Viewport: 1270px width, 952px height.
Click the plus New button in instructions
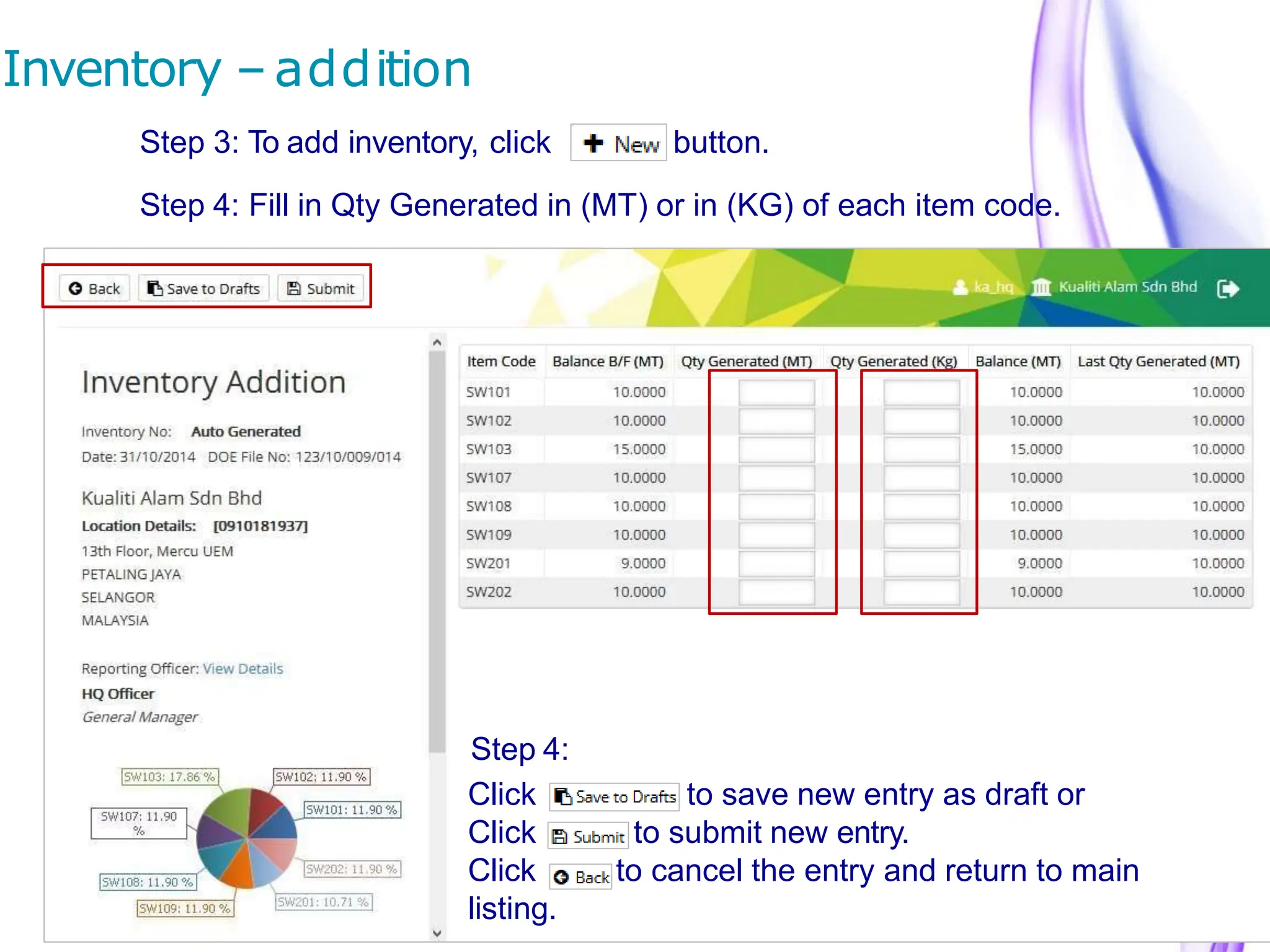(x=618, y=143)
